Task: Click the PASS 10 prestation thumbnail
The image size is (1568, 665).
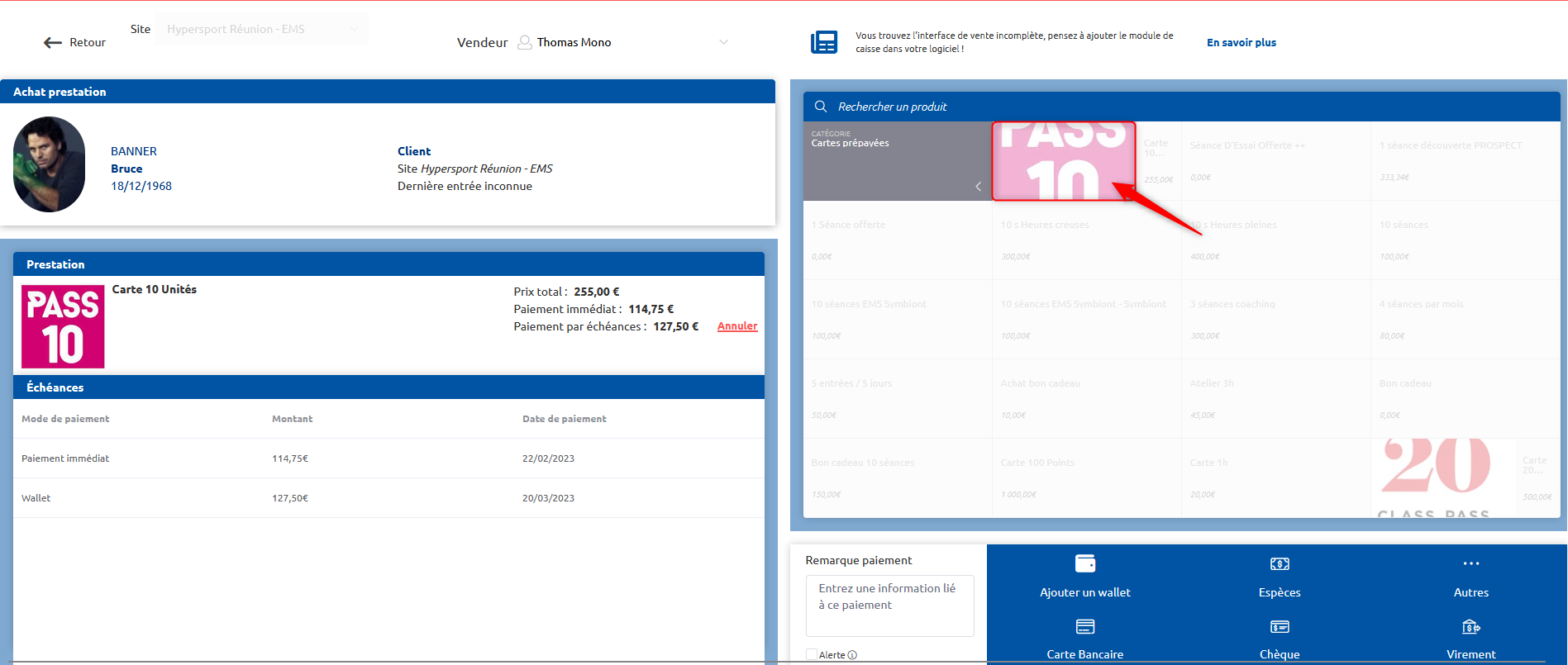Action: point(63,326)
